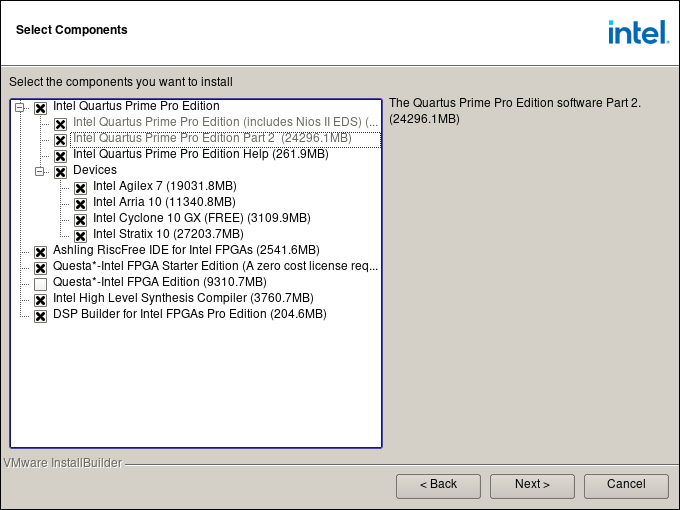Select Intel Quartus Prime Pro Edition Part 2 row
Image resolution: width=680 pixels, height=510 pixels.
point(212,138)
